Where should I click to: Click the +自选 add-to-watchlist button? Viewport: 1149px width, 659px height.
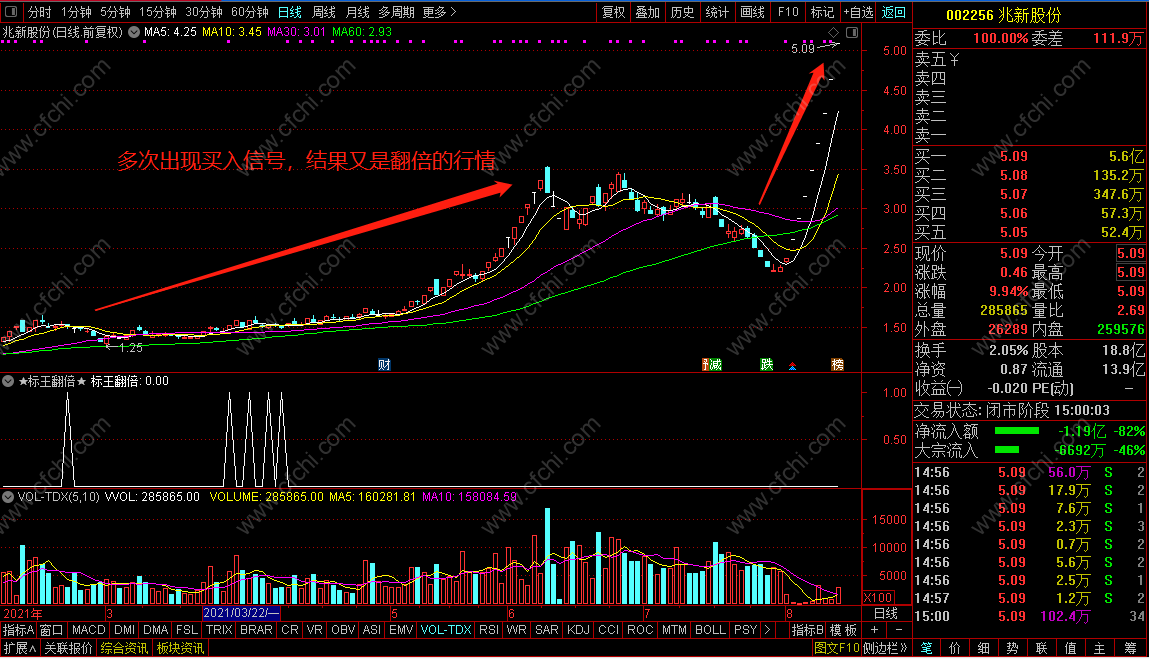coord(858,12)
